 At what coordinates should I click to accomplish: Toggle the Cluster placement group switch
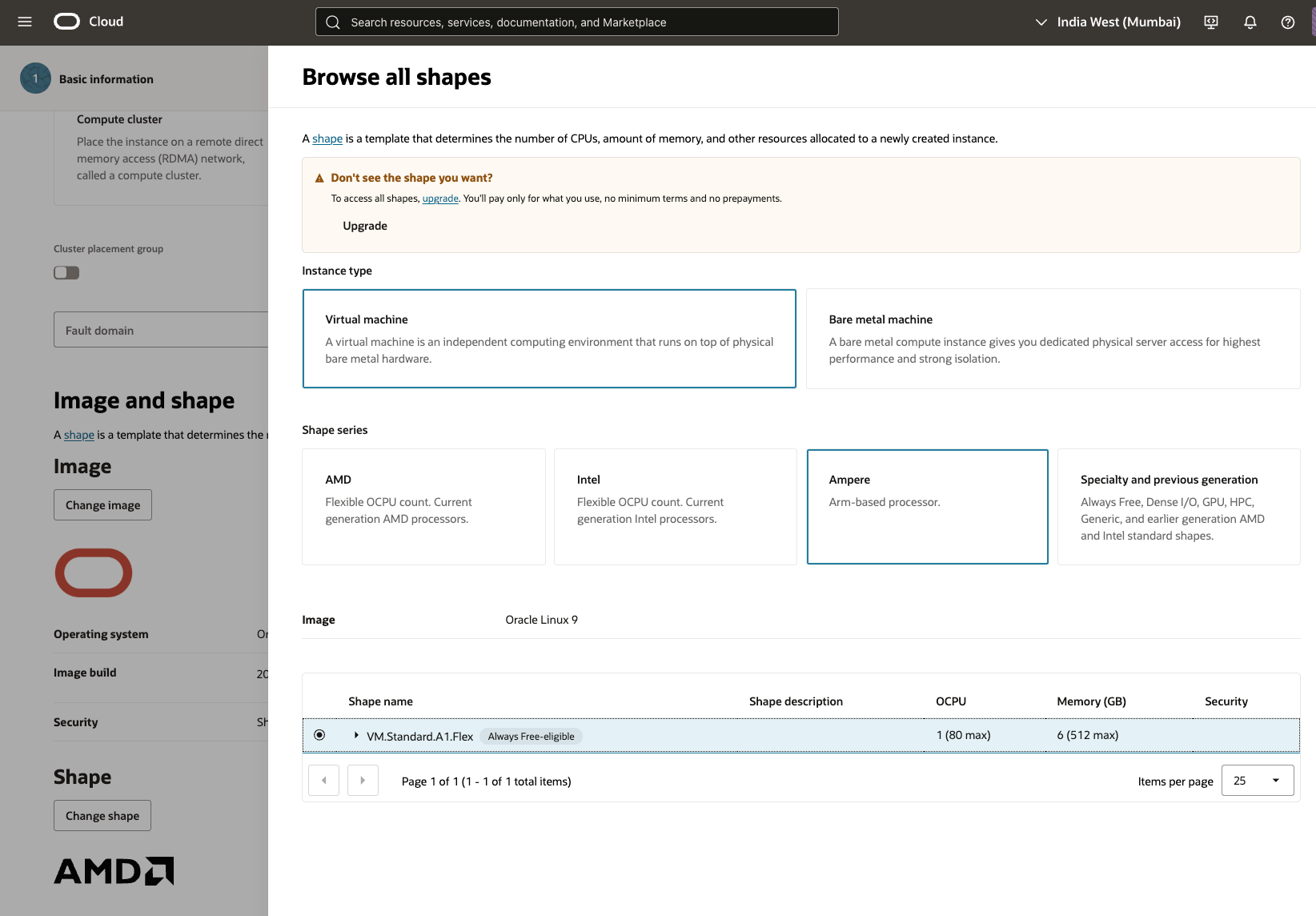(x=66, y=273)
